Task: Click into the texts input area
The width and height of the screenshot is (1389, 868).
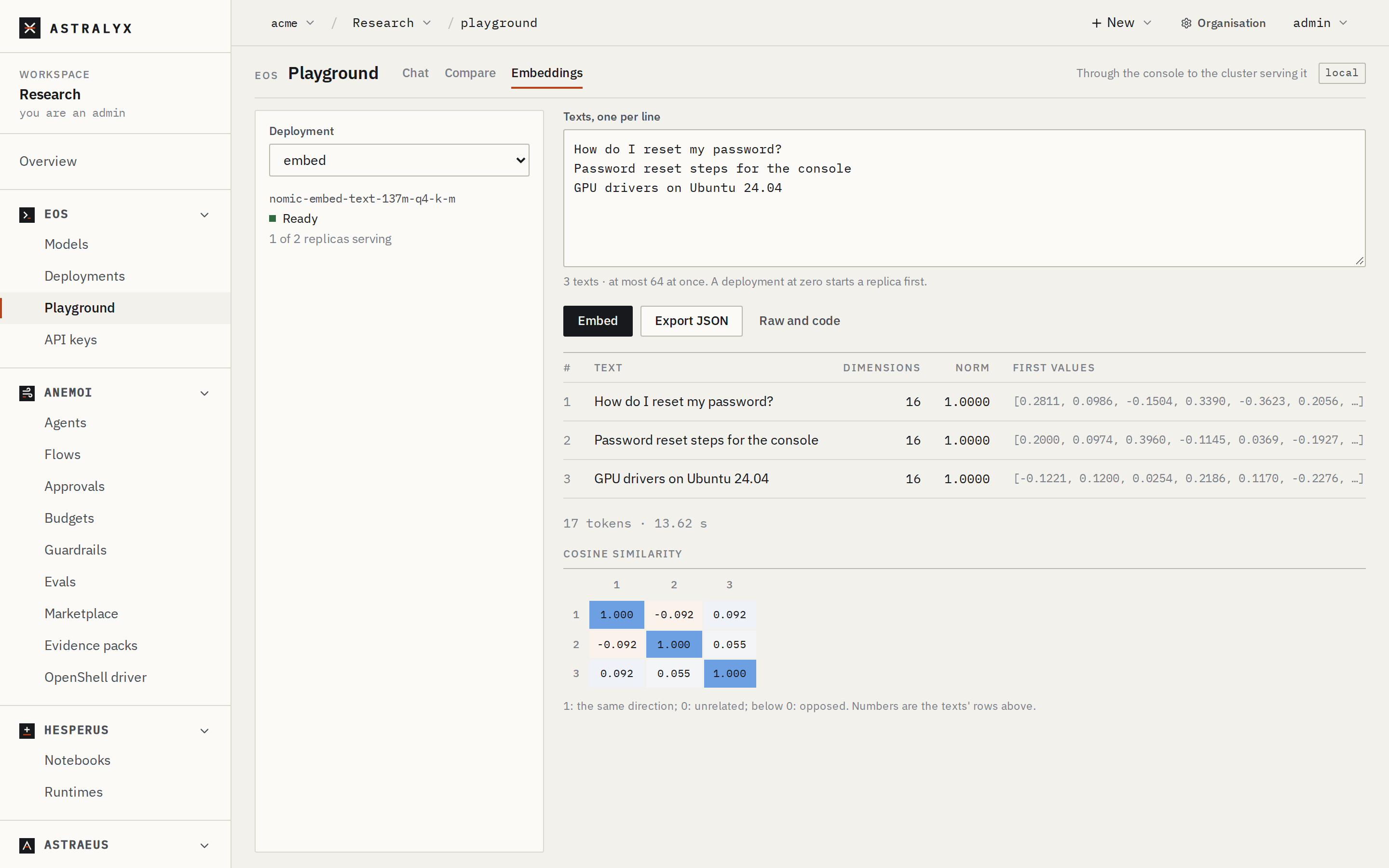Action: [x=964, y=198]
